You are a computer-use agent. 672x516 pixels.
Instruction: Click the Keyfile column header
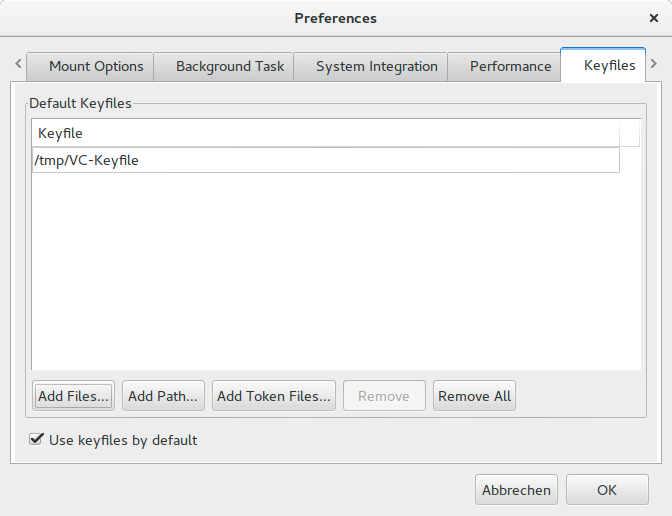[325, 133]
